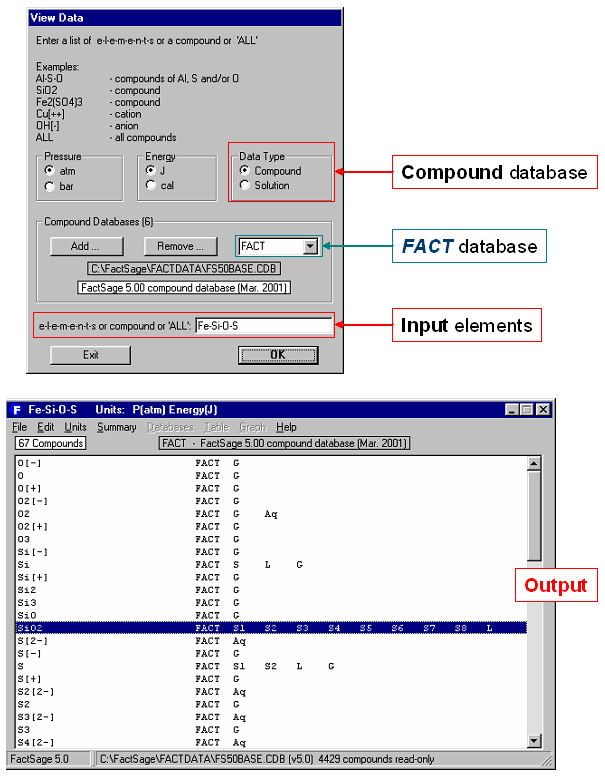
Task: Open the Units menu
Action: (75, 427)
